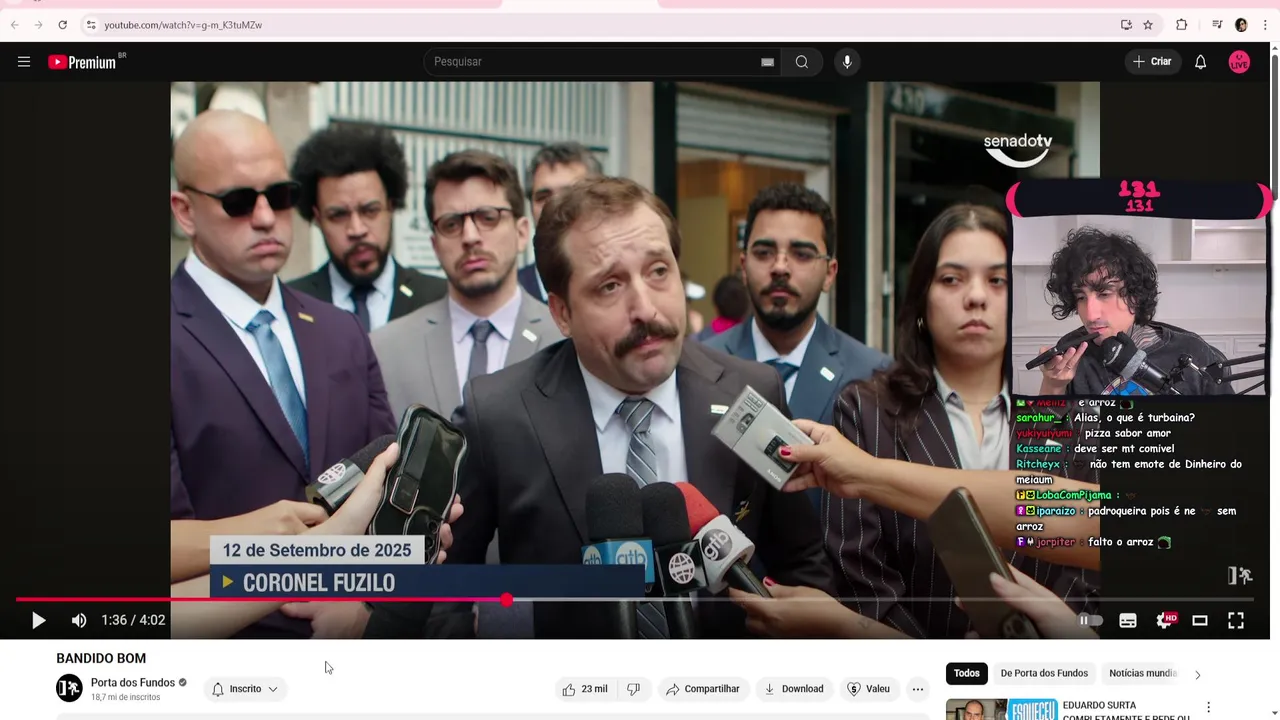Viewport: 1280px width, 720px height.
Task: Show next filter chips with the arrow
Action: click(x=1198, y=674)
